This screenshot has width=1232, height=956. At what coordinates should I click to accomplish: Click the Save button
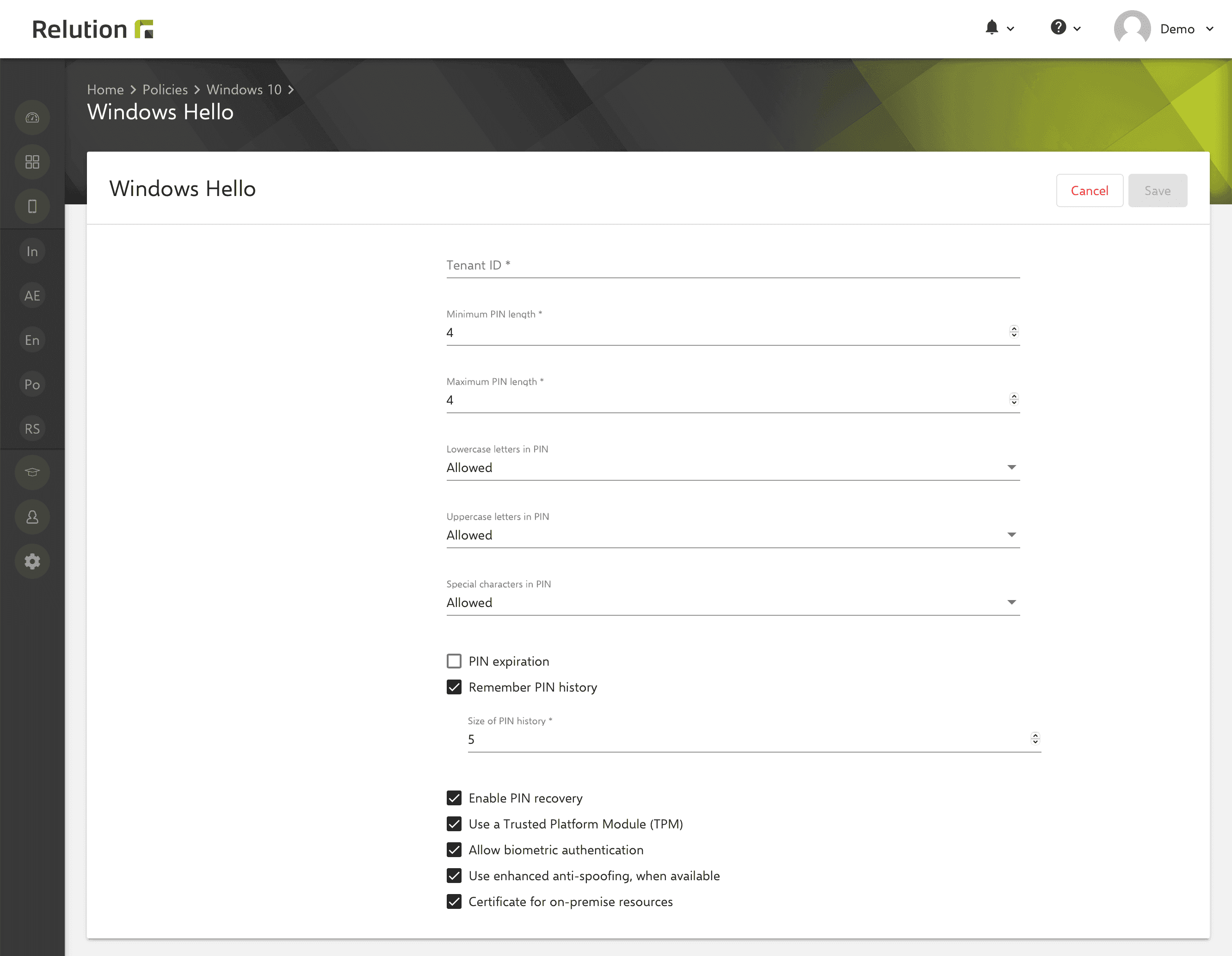(x=1158, y=190)
